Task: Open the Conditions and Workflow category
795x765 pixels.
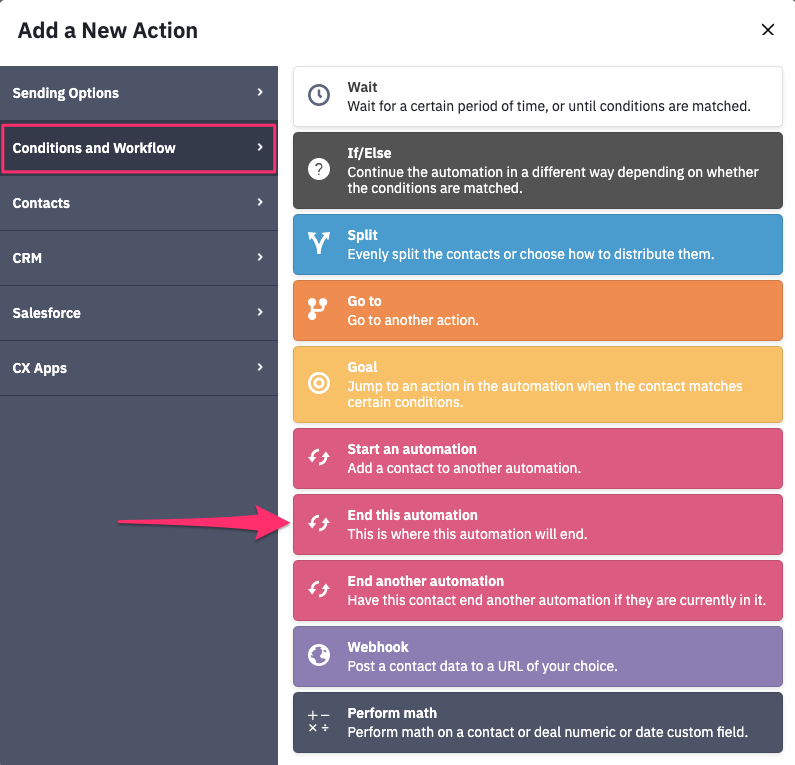Action: pos(138,148)
